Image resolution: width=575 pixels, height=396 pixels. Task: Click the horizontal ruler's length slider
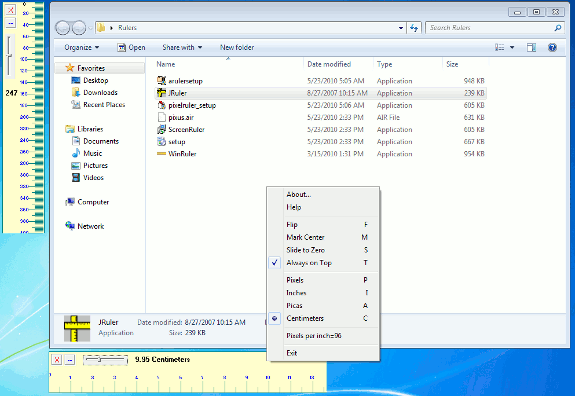click(x=106, y=360)
